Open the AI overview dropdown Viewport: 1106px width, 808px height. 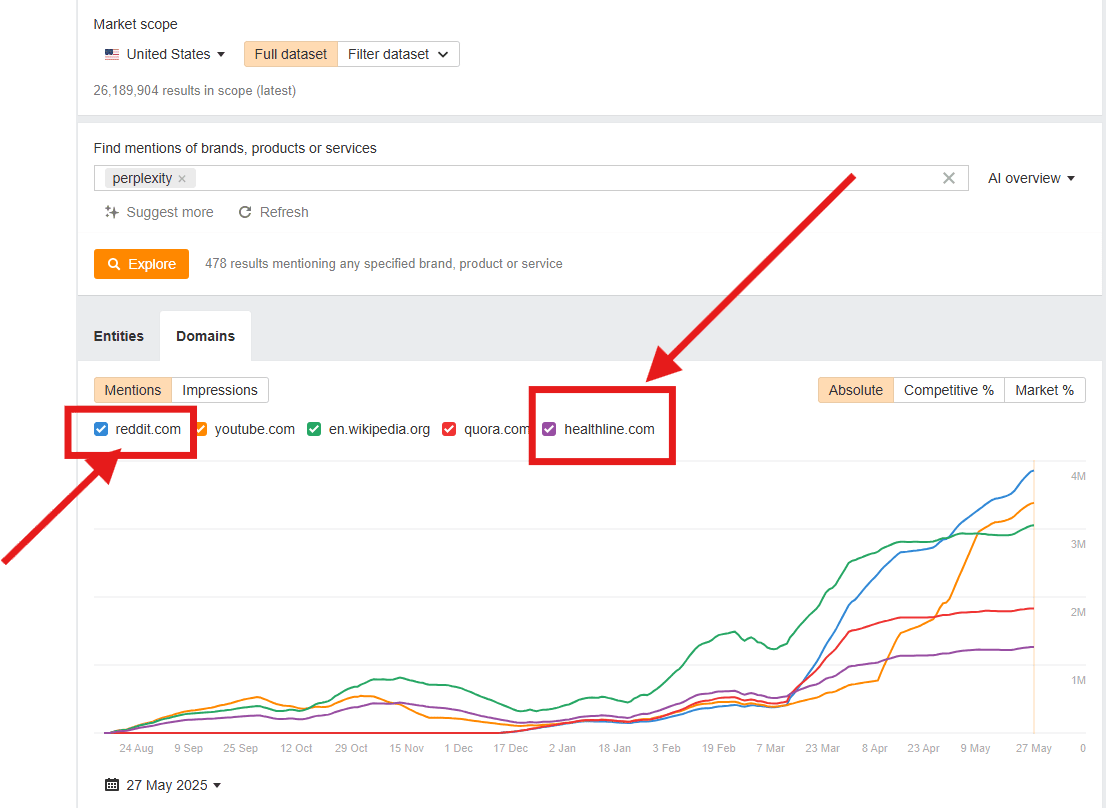[x=1031, y=178]
